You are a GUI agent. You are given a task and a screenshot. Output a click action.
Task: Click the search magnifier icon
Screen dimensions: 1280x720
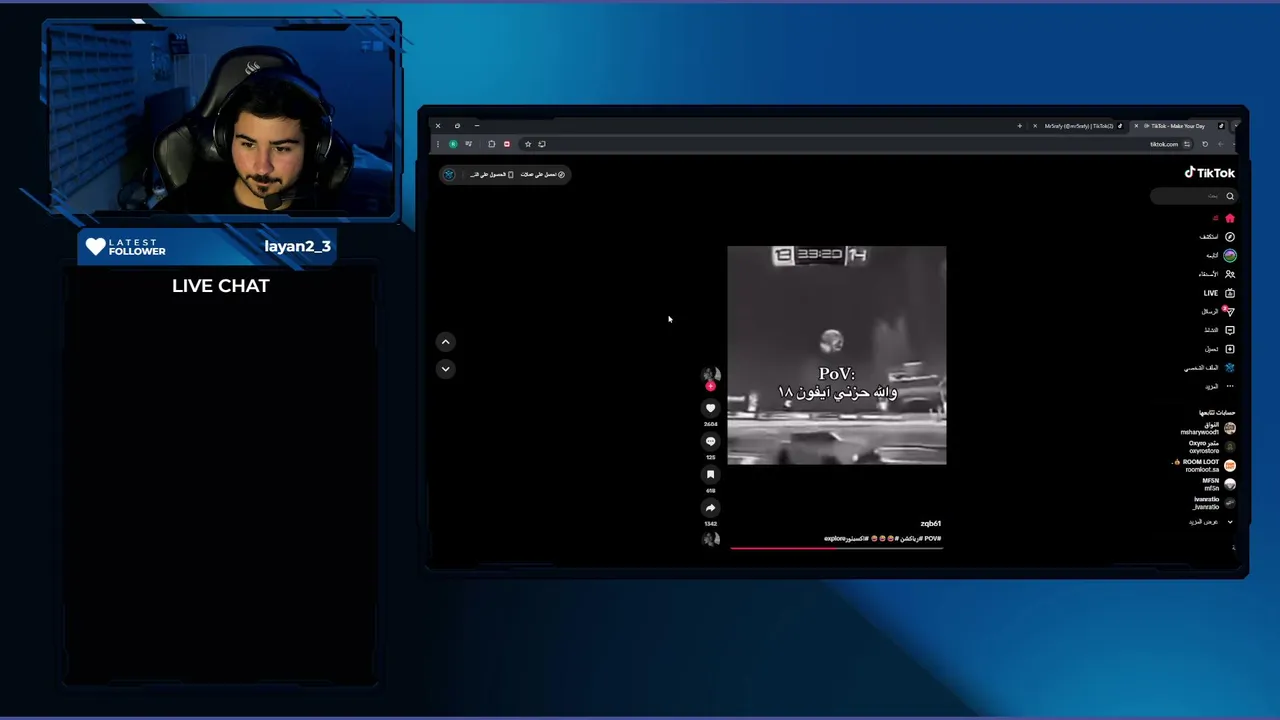pyautogui.click(x=1229, y=196)
